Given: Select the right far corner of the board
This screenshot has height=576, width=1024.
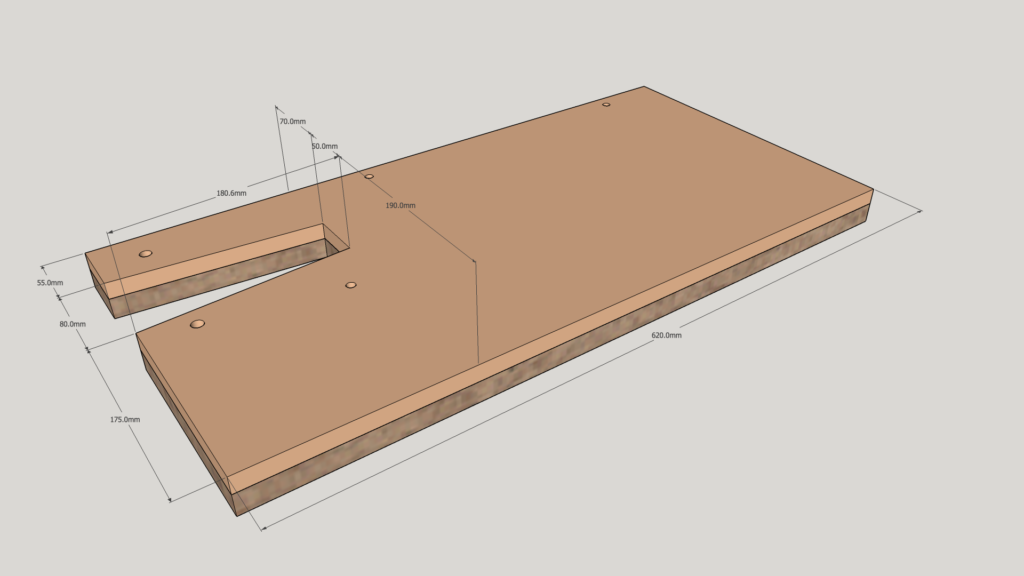Looking at the screenshot, I should click(x=873, y=189).
